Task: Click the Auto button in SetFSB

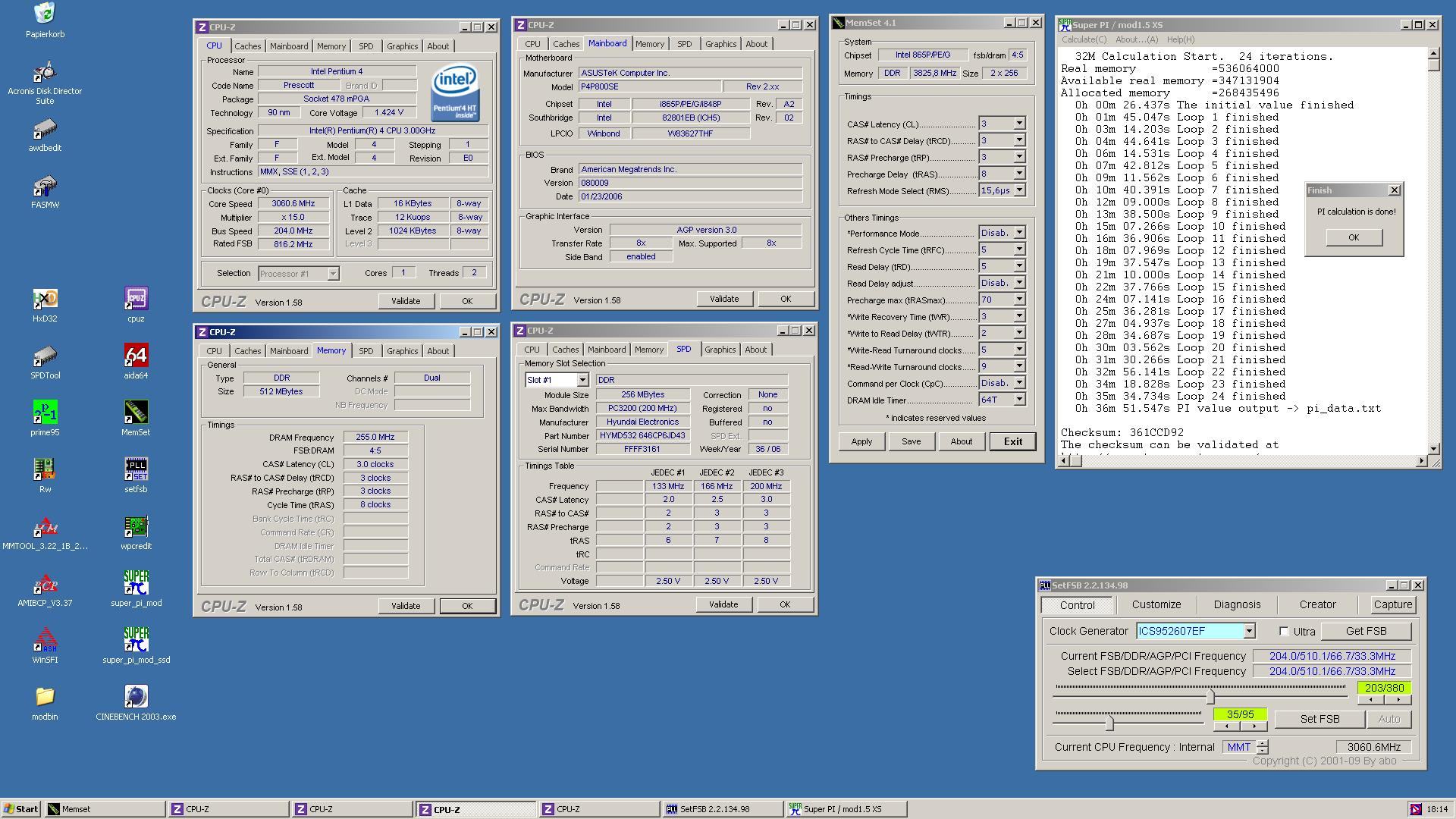Action: tap(1389, 719)
